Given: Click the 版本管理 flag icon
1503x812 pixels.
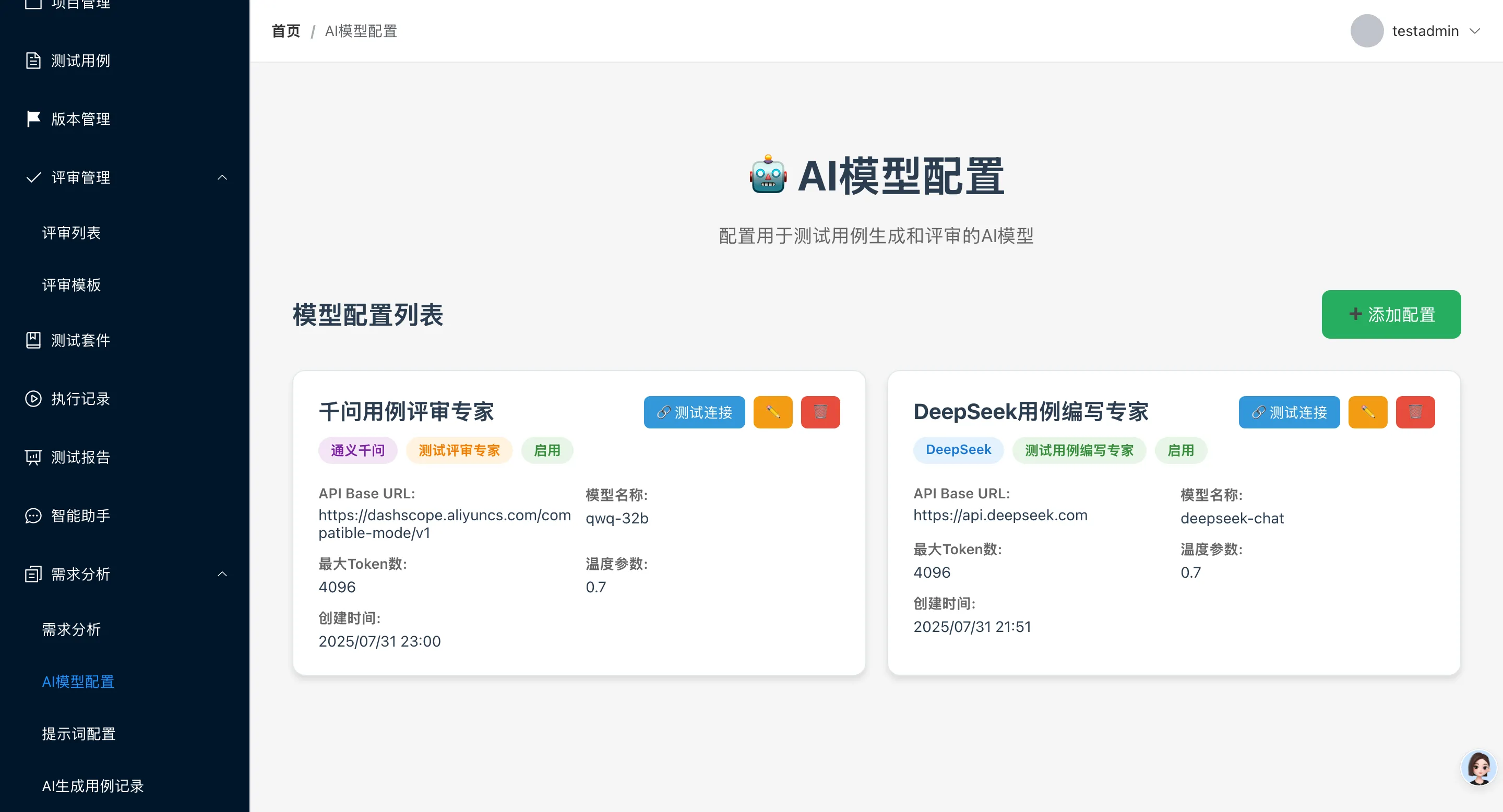Looking at the screenshot, I should point(33,119).
